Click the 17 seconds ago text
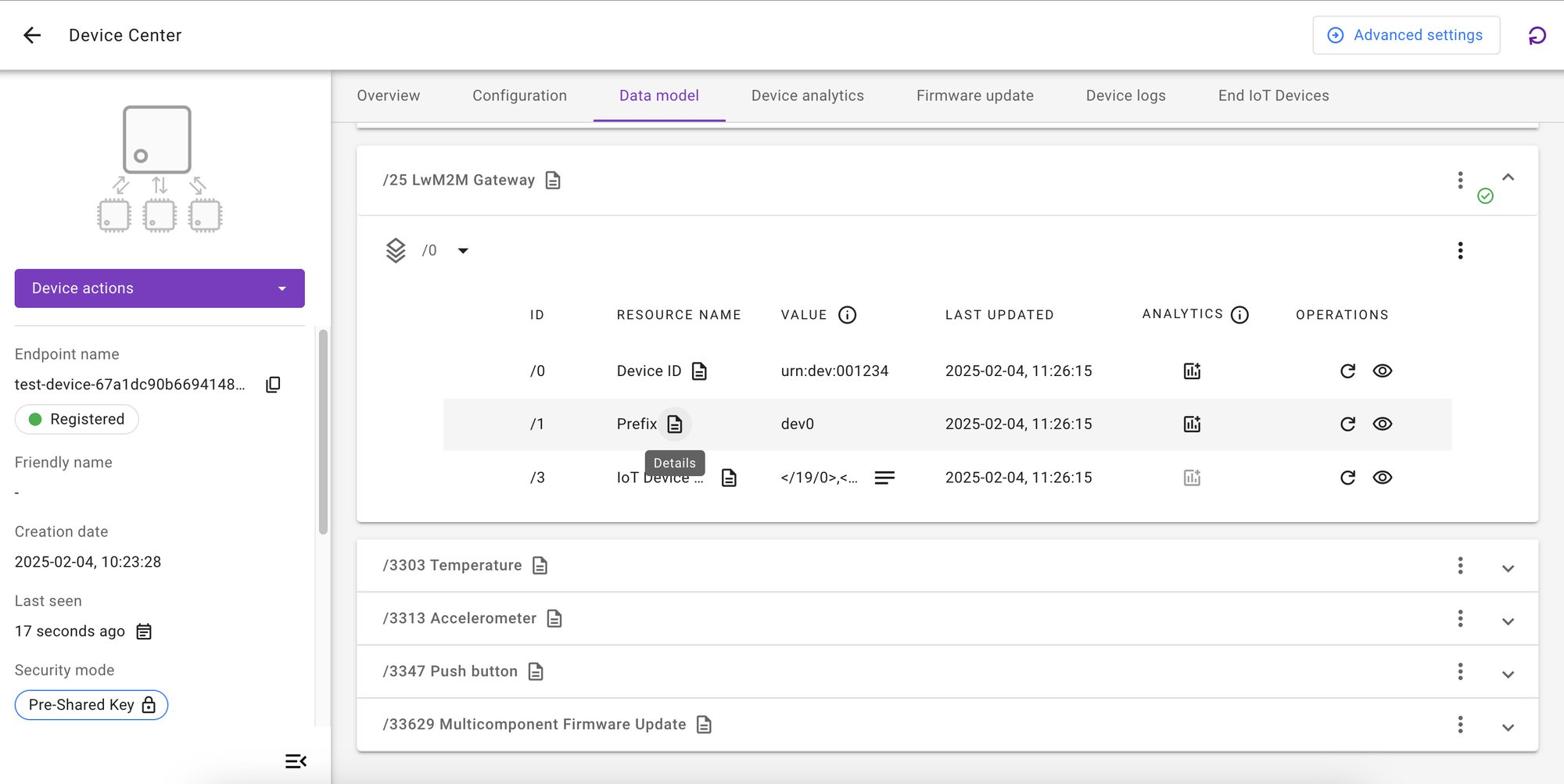The width and height of the screenshot is (1564, 784). (70, 632)
